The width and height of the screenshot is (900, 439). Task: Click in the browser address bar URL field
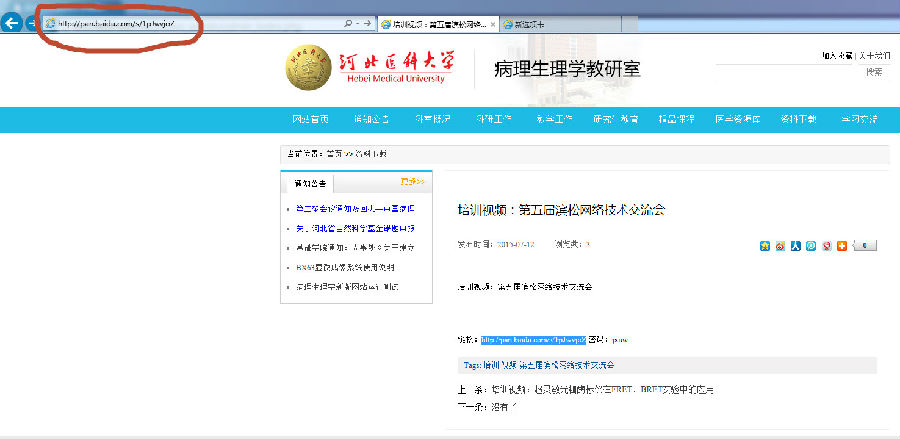[x=190, y=23]
